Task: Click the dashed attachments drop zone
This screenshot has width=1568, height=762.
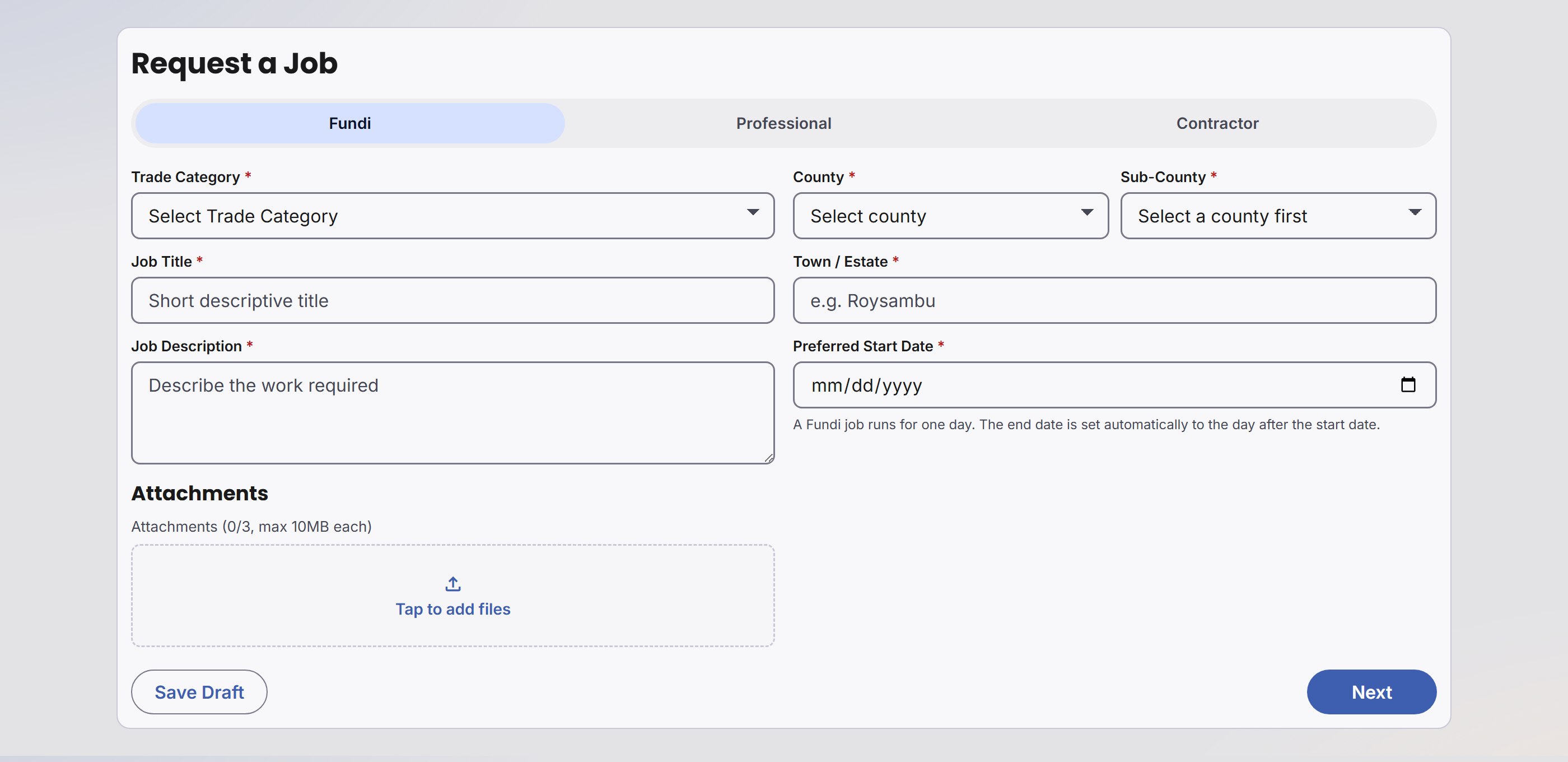Action: coord(453,596)
